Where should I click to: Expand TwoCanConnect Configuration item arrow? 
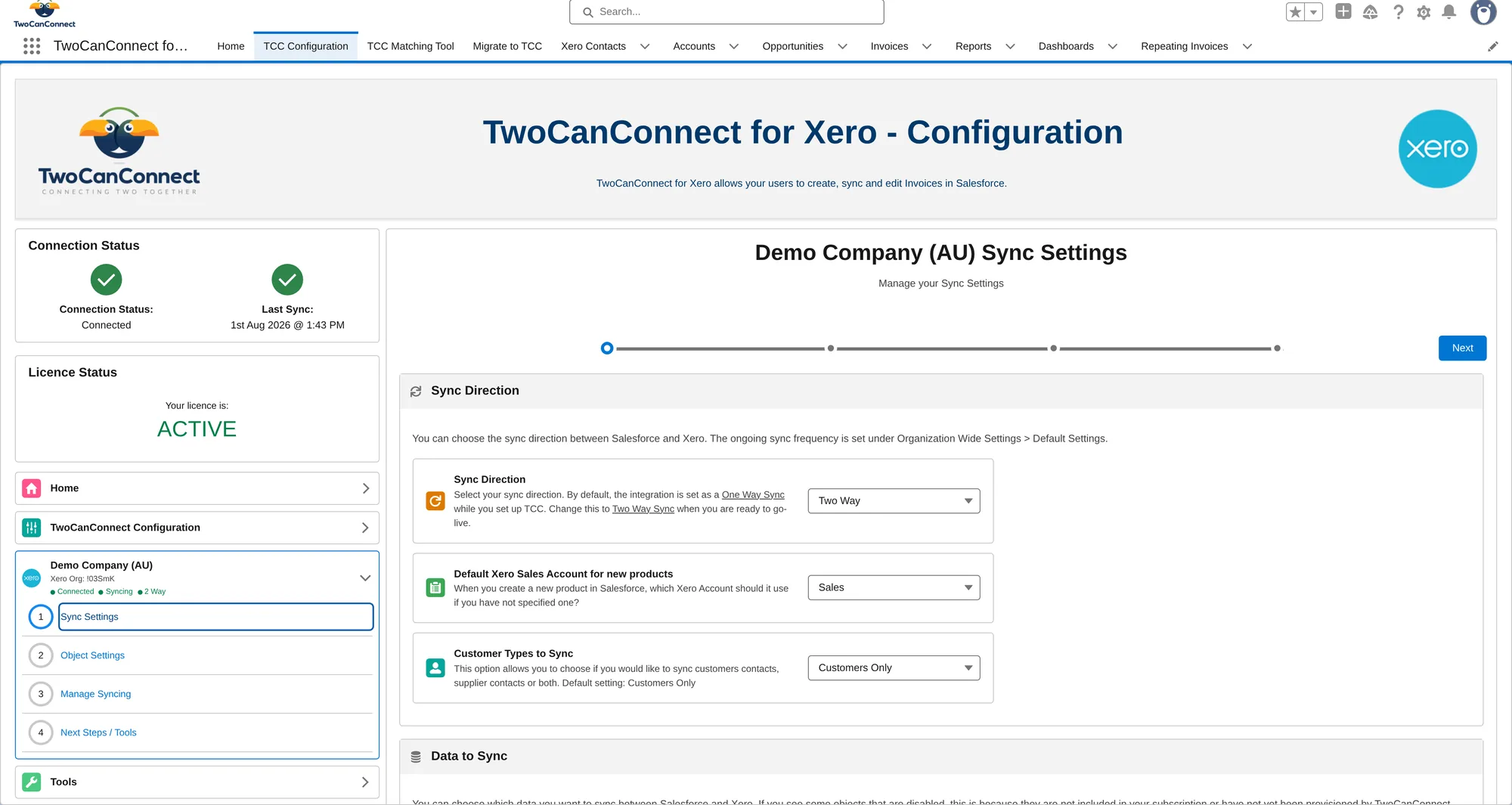[365, 528]
